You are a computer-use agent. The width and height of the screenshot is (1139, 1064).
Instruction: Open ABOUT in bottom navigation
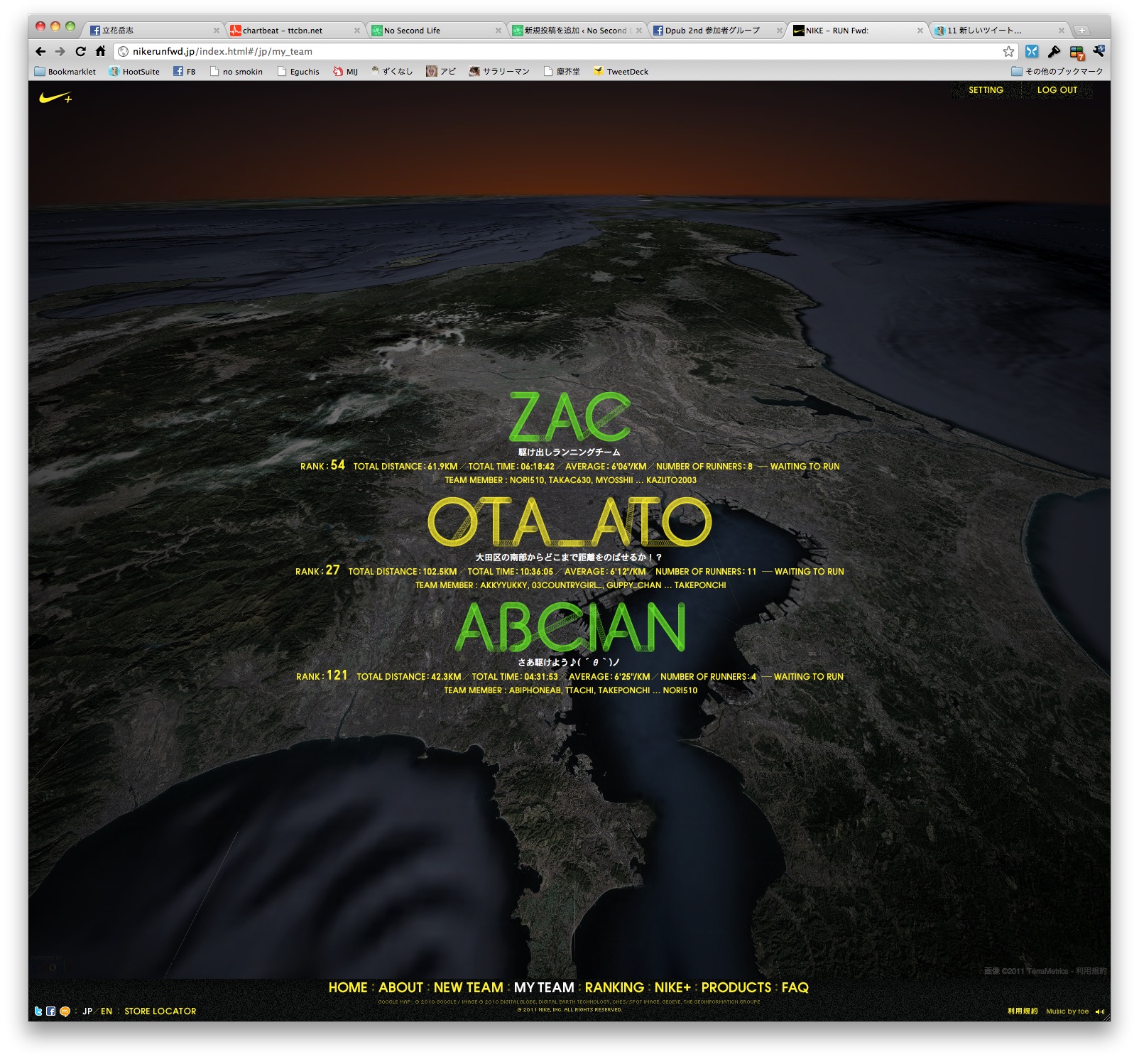tap(400, 987)
